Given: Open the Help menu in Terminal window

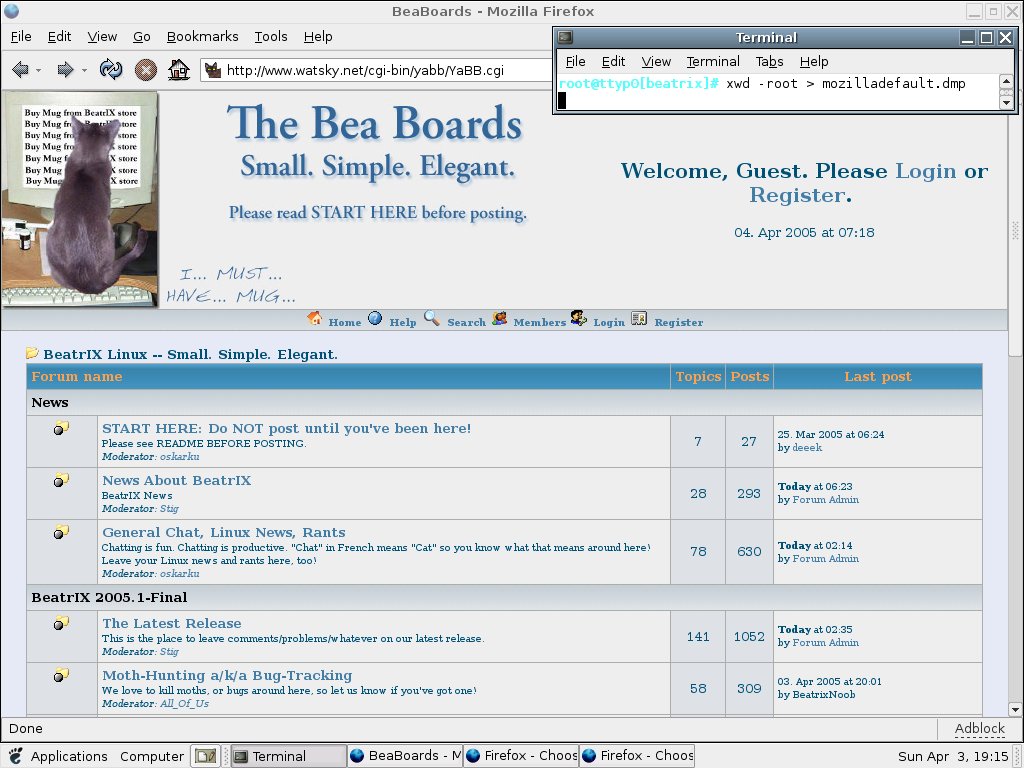Looking at the screenshot, I should coord(814,61).
